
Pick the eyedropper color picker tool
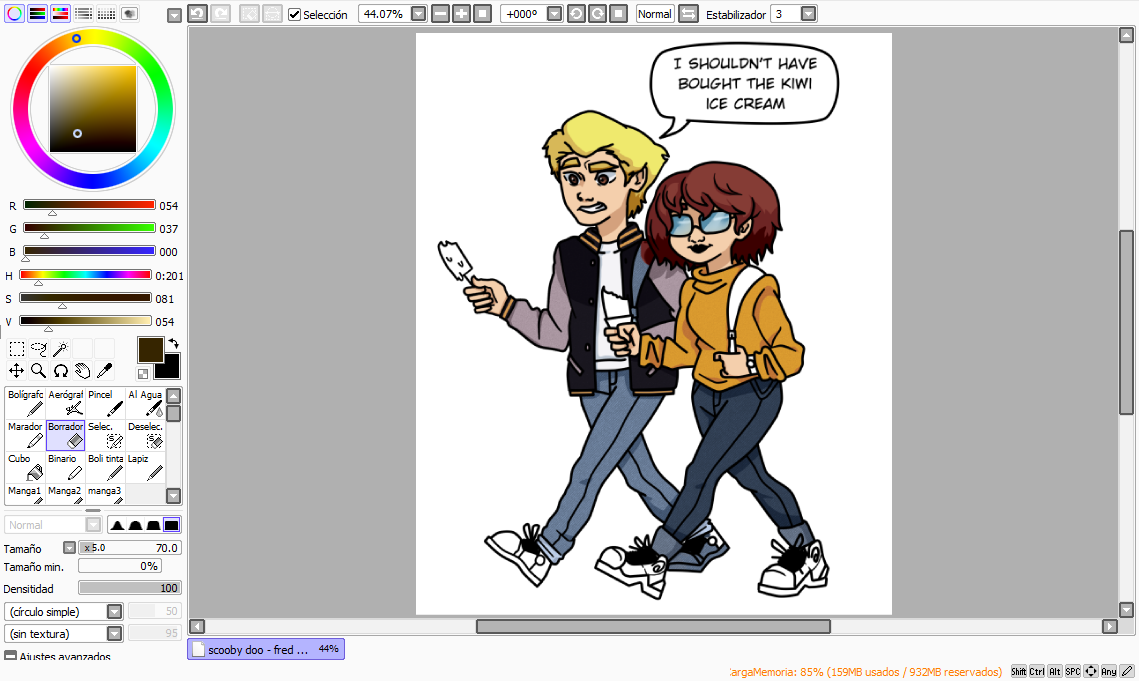click(105, 371)
